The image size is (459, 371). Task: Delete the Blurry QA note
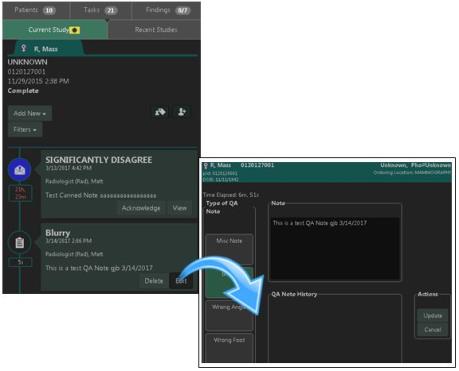154,281
